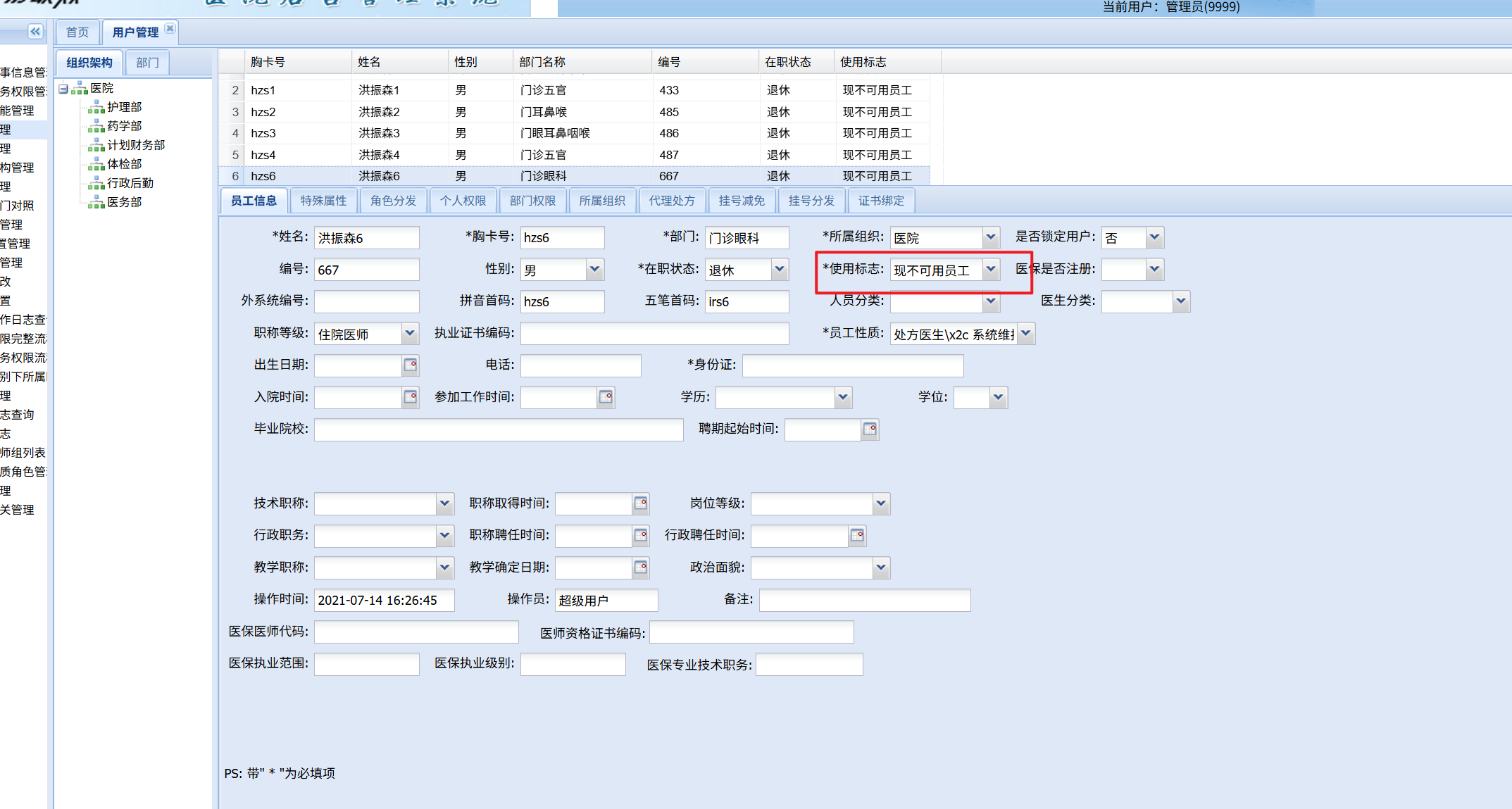
Task: Select the hzs3 employee row
Action: [x=263, y=133]
